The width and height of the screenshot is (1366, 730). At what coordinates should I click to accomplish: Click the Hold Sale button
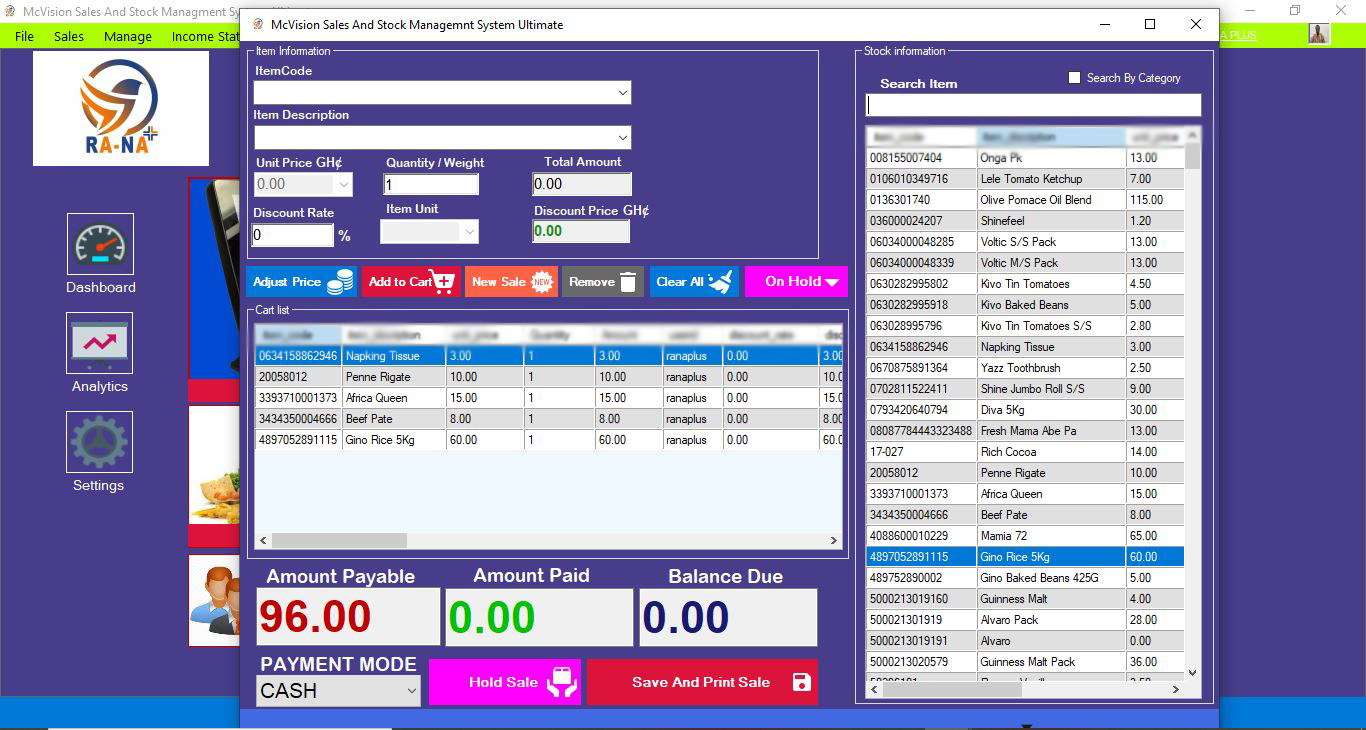[x=505, y=682]
